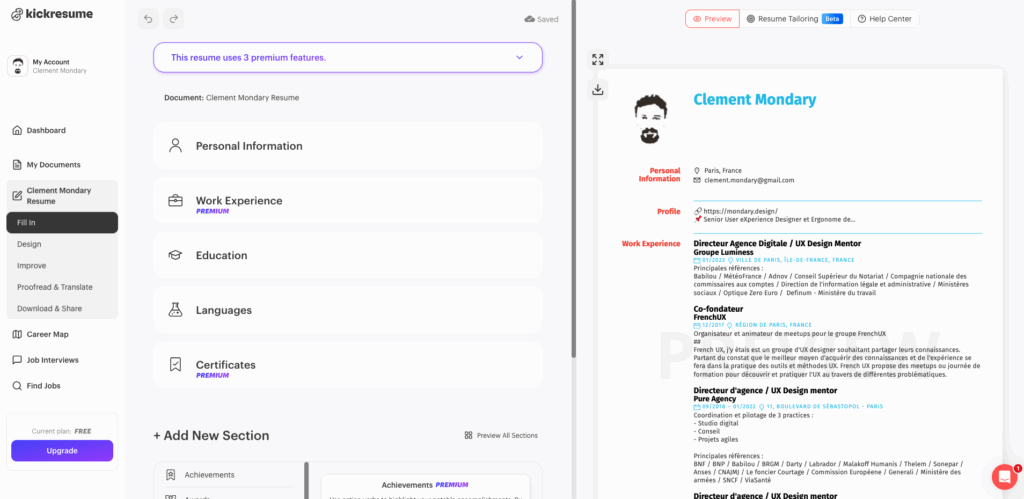Screen dimensions: 1024x499
Task: Open Download & Share
Action: [x=62, y=308]
